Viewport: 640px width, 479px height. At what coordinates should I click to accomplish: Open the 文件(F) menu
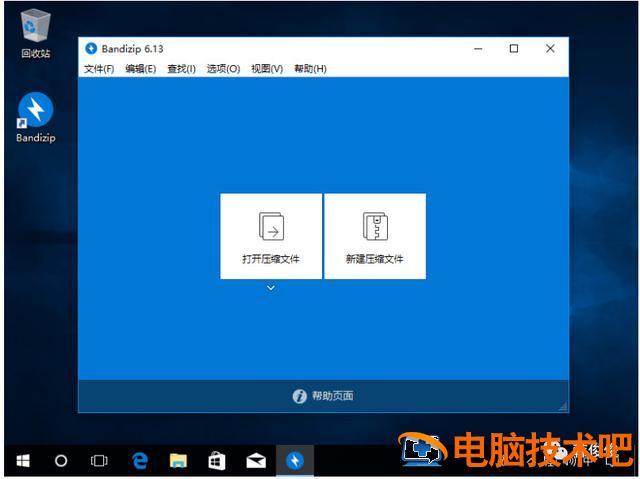click(99, 69)
